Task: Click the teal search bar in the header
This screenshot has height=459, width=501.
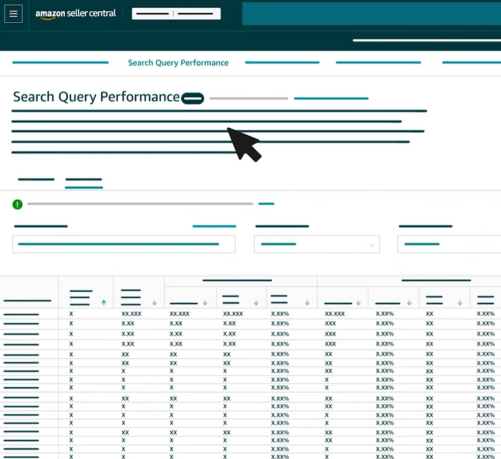Action: pyautogui.click(x=371, y=14)
